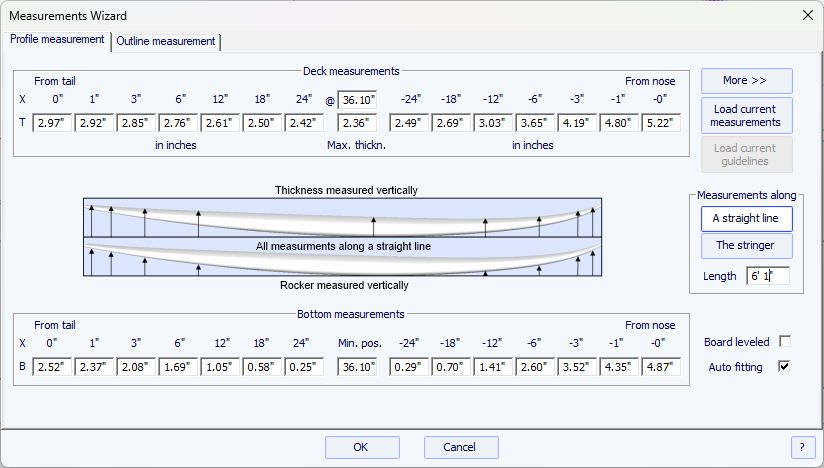Edit deck thickness at 0" from tail
The width and height of the screenshot is (824, 468).
pos(50,123)
